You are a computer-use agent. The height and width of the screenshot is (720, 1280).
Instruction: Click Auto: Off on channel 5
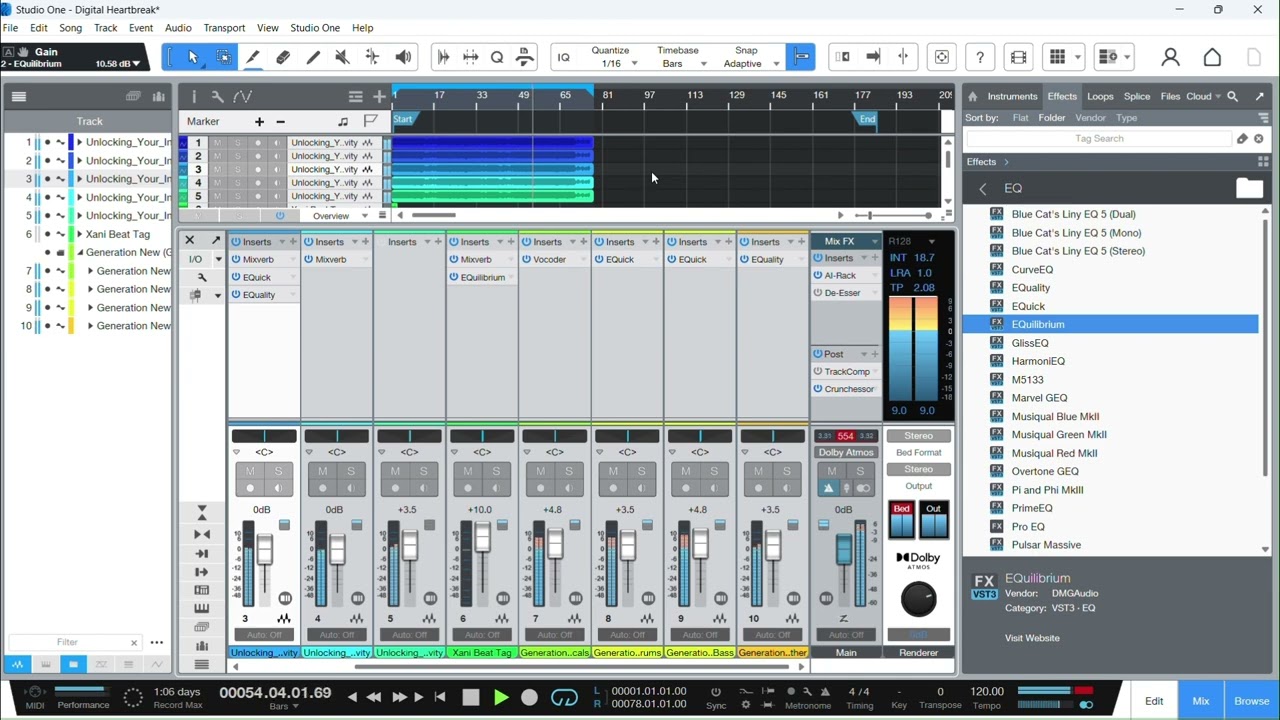click(x=409, y=635)
